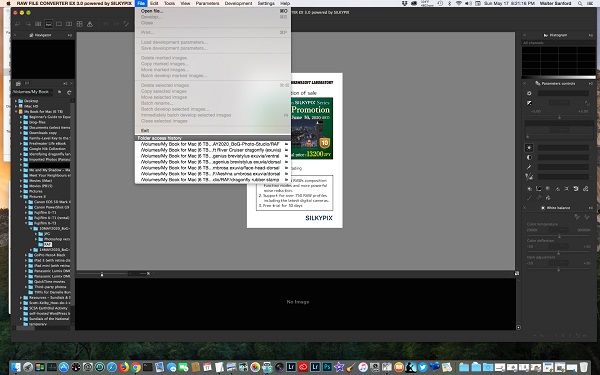
Task: Close the White balance panel with its X
Action: [524, 208]
